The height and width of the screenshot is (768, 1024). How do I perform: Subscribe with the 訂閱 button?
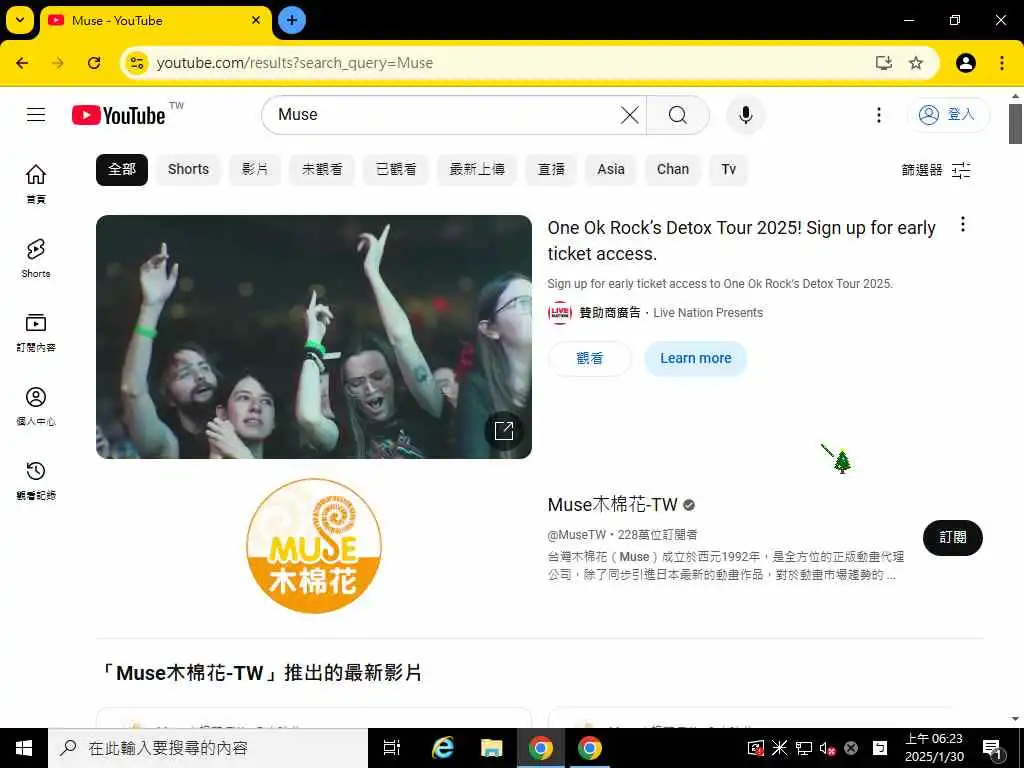(952, 537)
